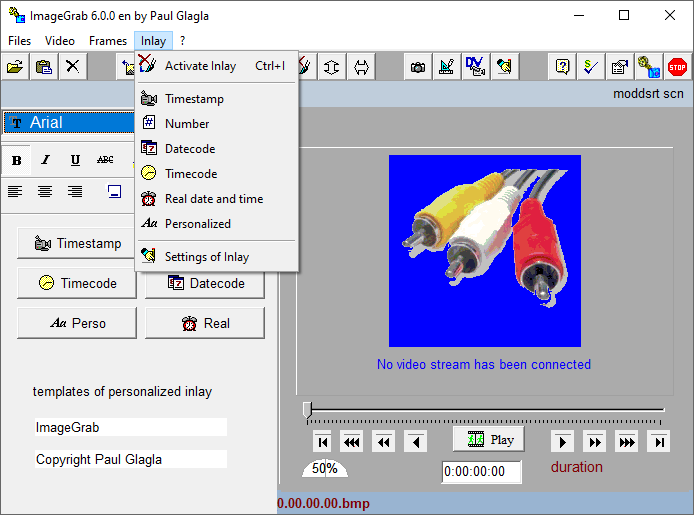Click the inlay settings pencil toolbar icon
The height and width of the screenshot is (515, 694).
coord(505,67)
